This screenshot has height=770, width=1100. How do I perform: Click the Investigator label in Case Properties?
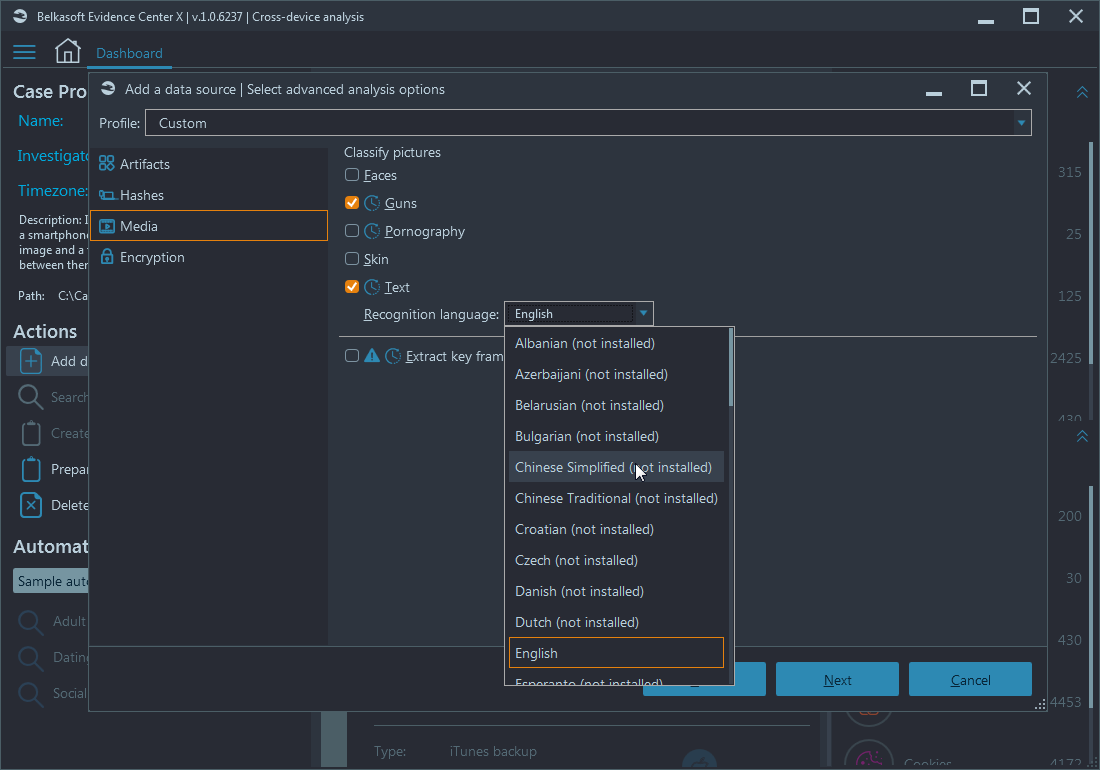(53, 156)
